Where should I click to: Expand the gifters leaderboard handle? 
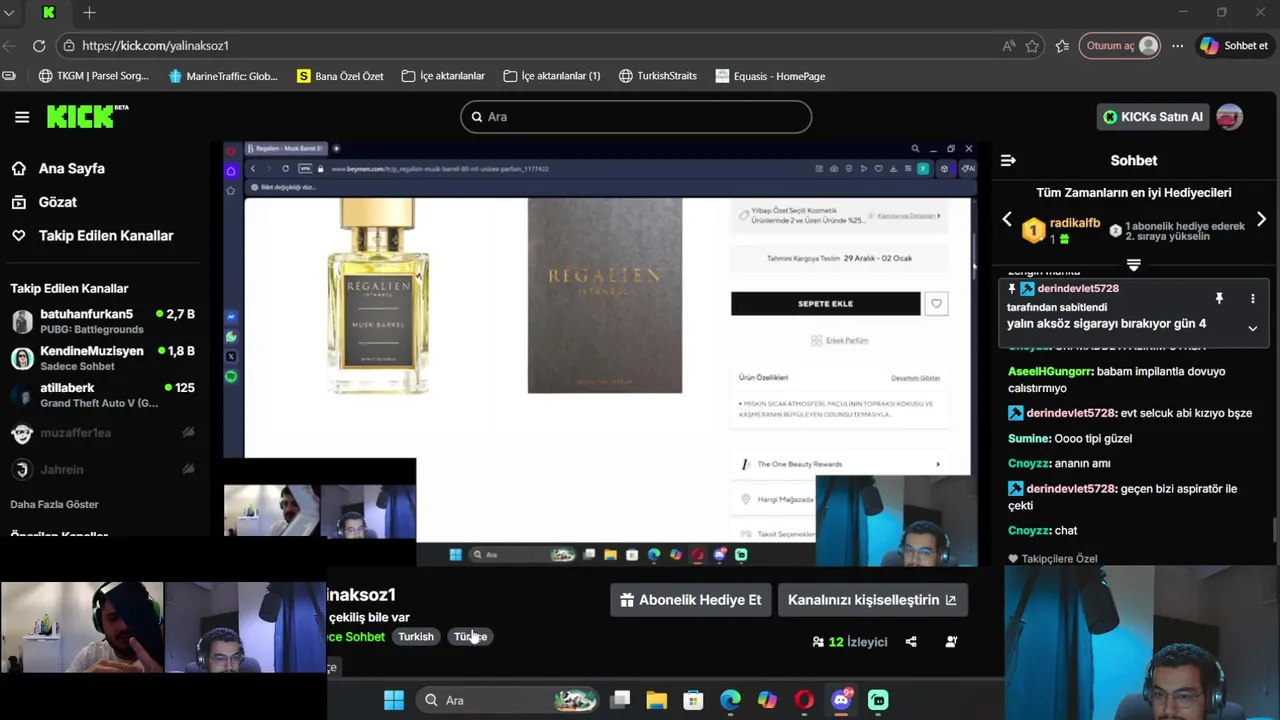(x=1133, y=265)
